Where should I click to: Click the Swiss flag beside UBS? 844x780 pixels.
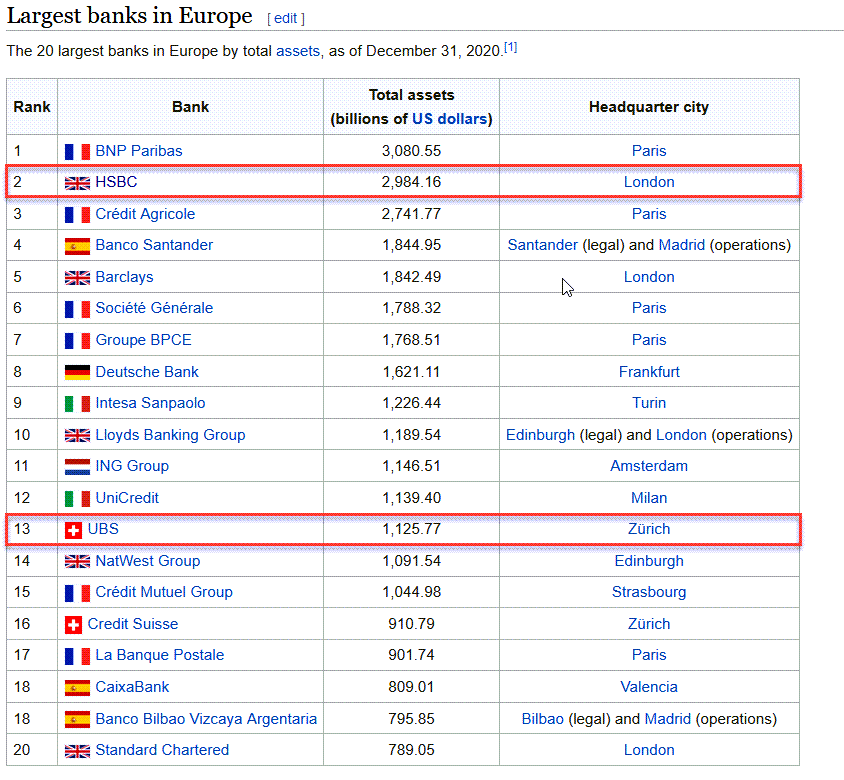[73, 530]
